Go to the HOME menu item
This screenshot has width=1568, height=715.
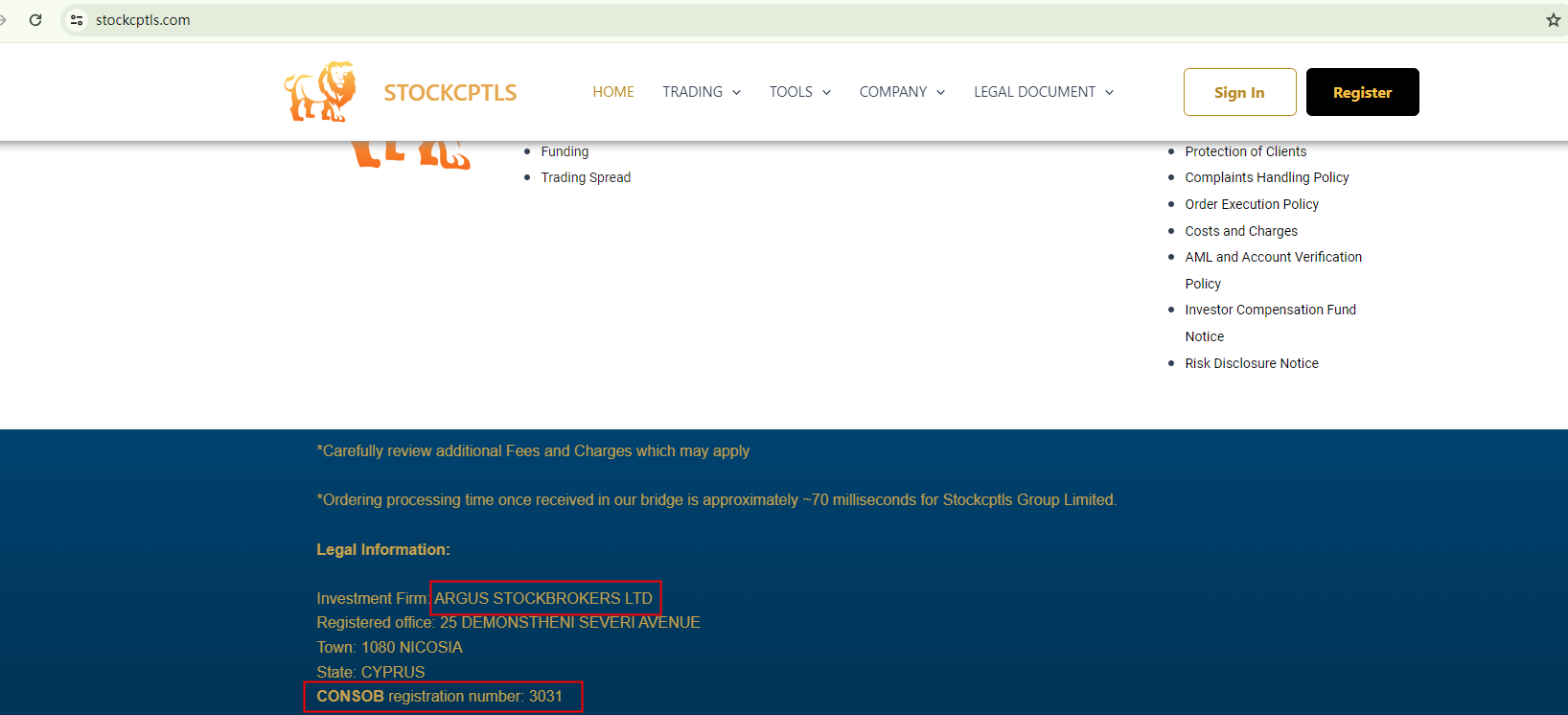(613, 92)
